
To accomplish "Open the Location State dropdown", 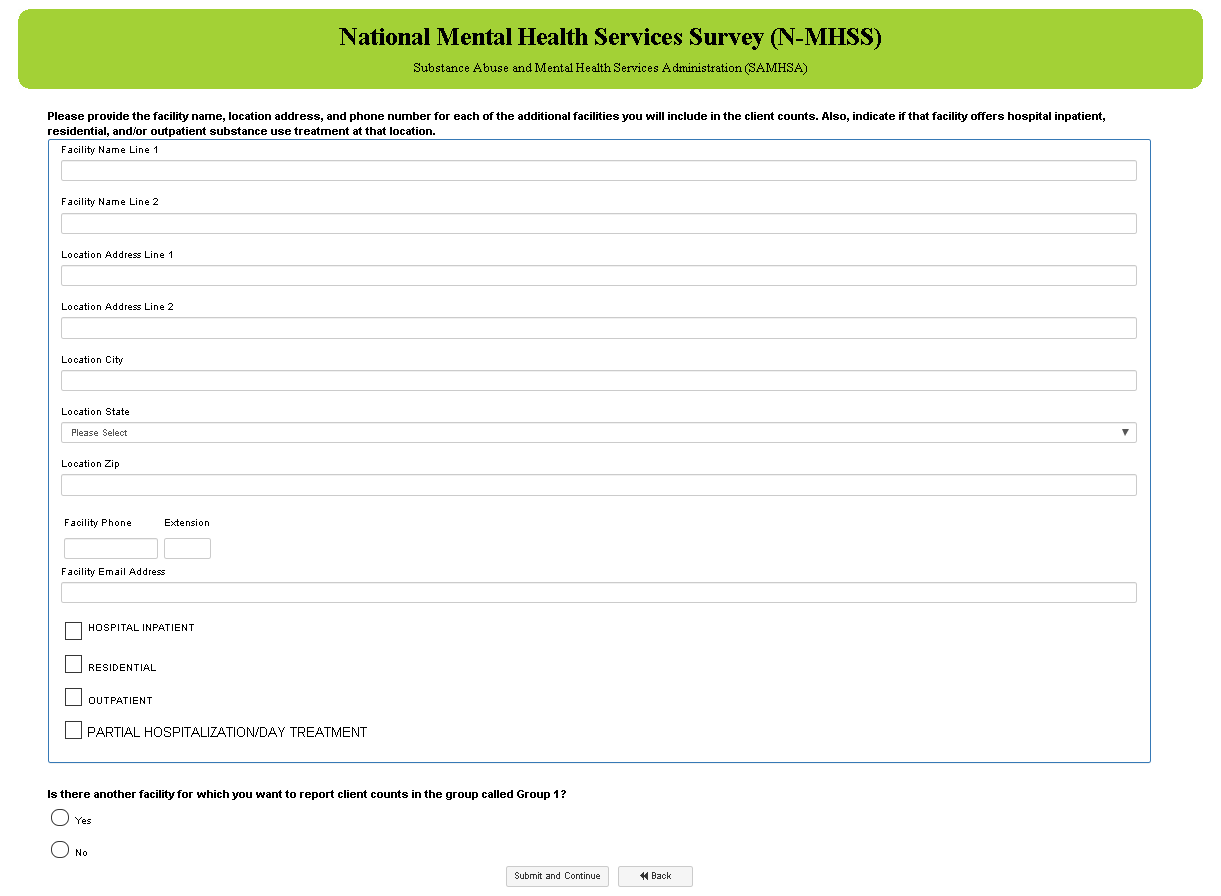I will click(599, 433).
